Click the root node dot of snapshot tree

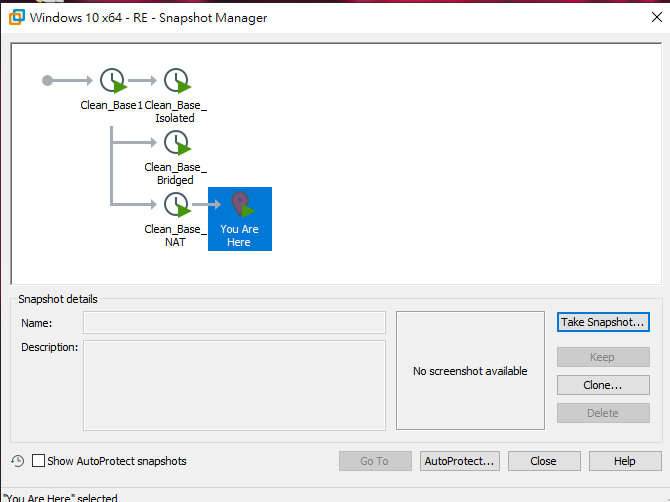47,80
